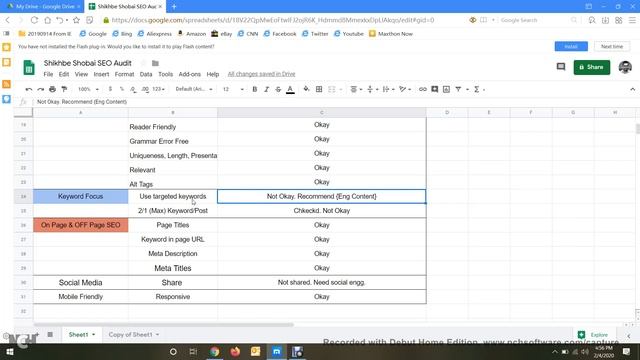
Task: Open Chrome from the taskbar
Action: (x=214, y=351)
